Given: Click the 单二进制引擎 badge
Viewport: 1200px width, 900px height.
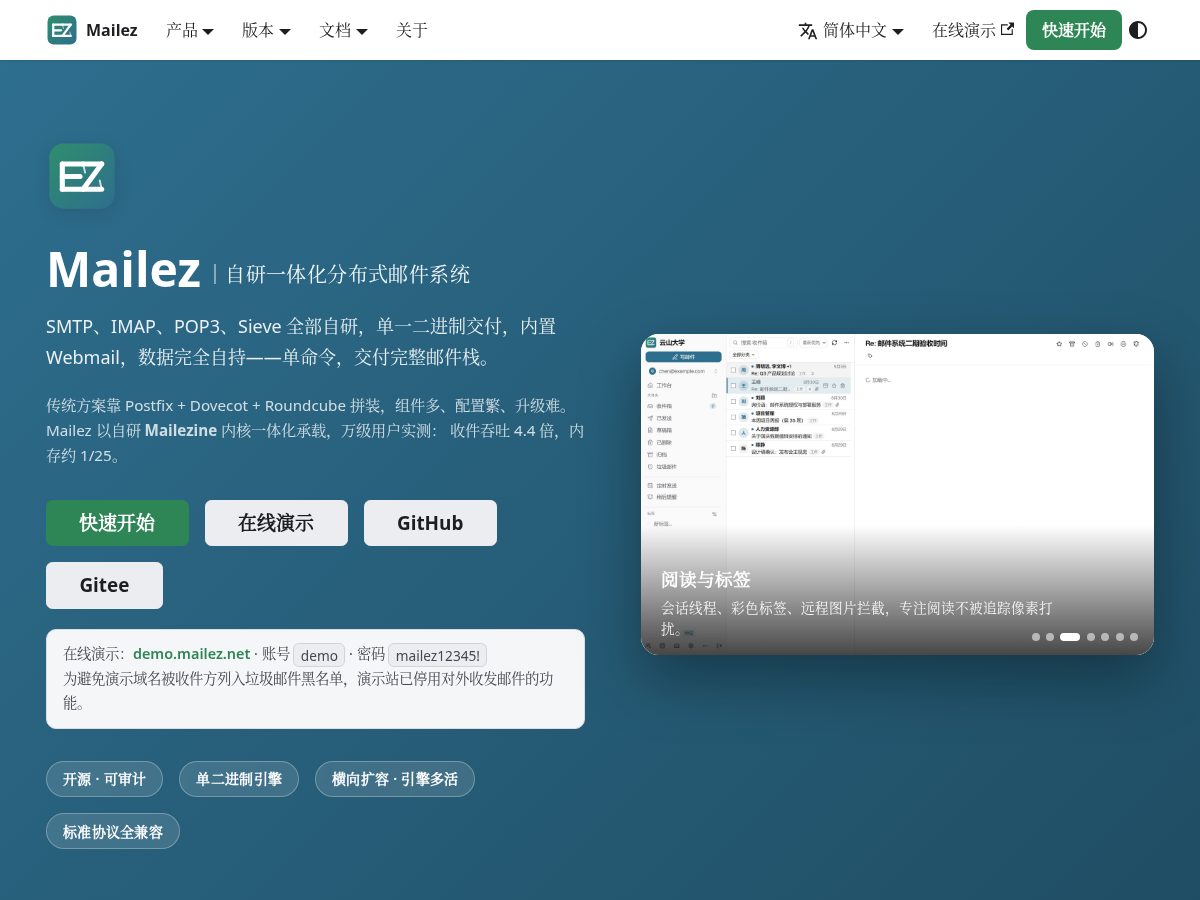Looking at the screenshot, I should 239,779.
